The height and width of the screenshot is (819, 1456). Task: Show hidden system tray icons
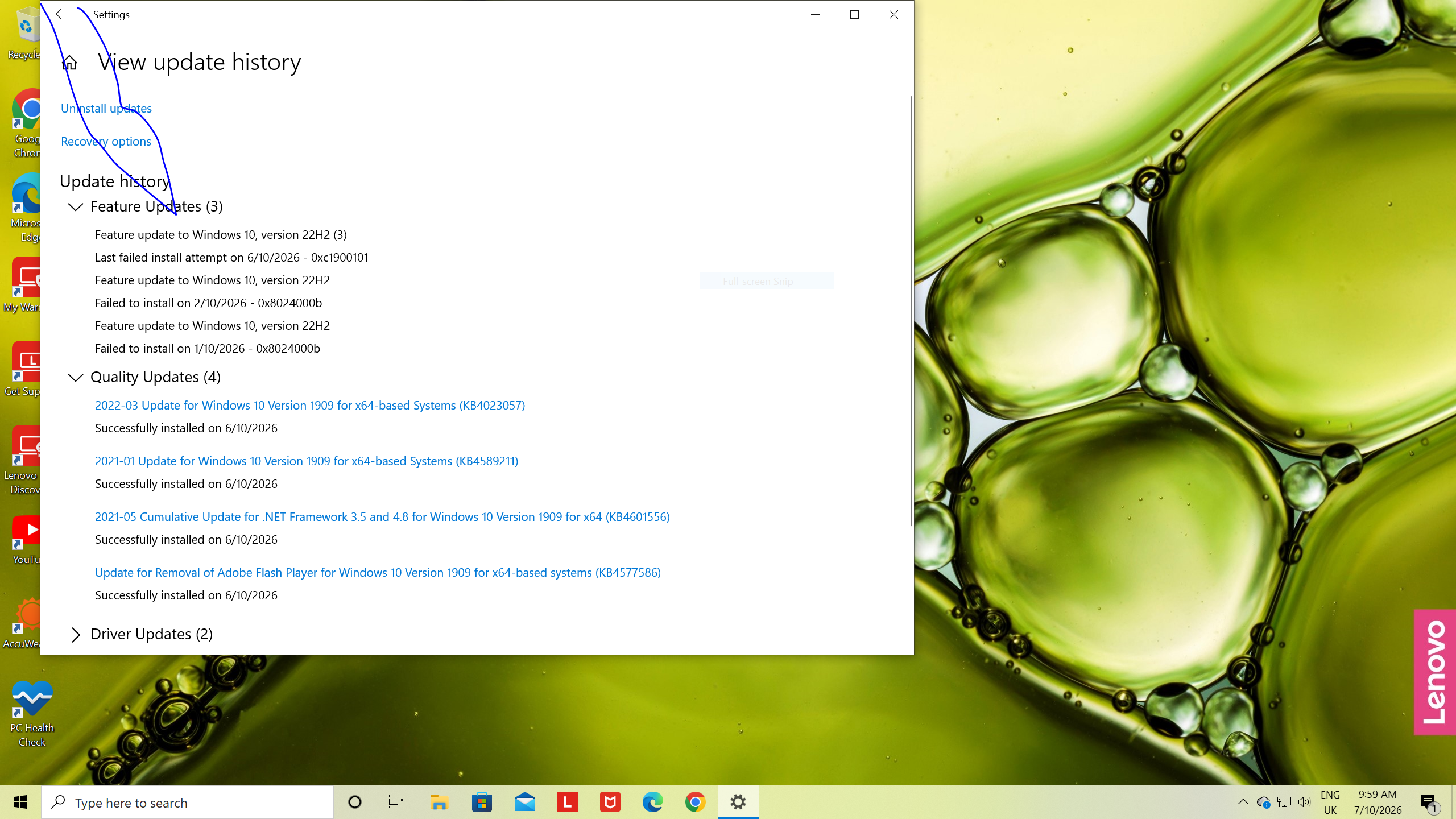(x=1243, y=802)
